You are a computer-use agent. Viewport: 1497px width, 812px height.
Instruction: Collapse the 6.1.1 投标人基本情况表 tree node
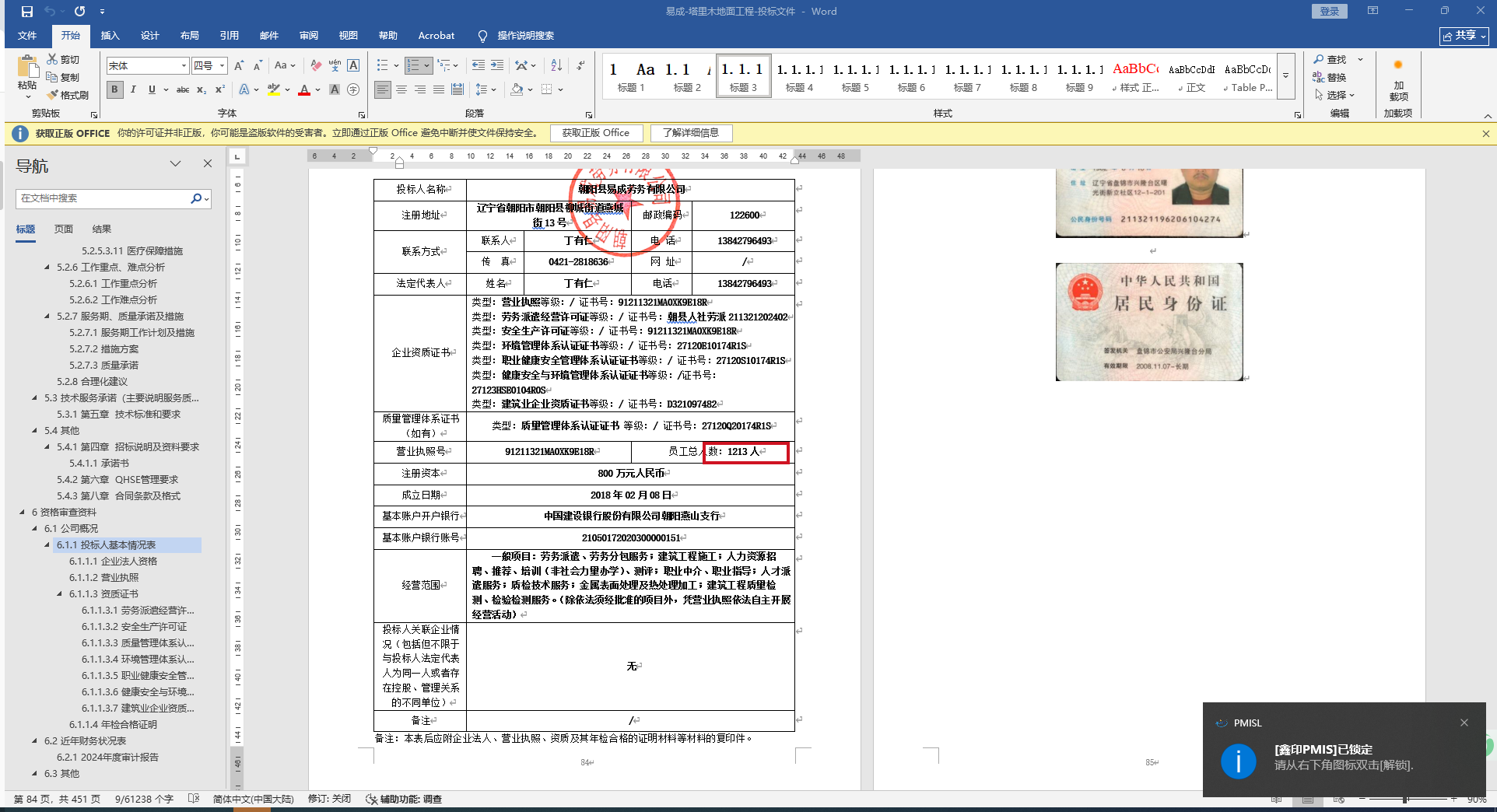[x=47, y=545]
